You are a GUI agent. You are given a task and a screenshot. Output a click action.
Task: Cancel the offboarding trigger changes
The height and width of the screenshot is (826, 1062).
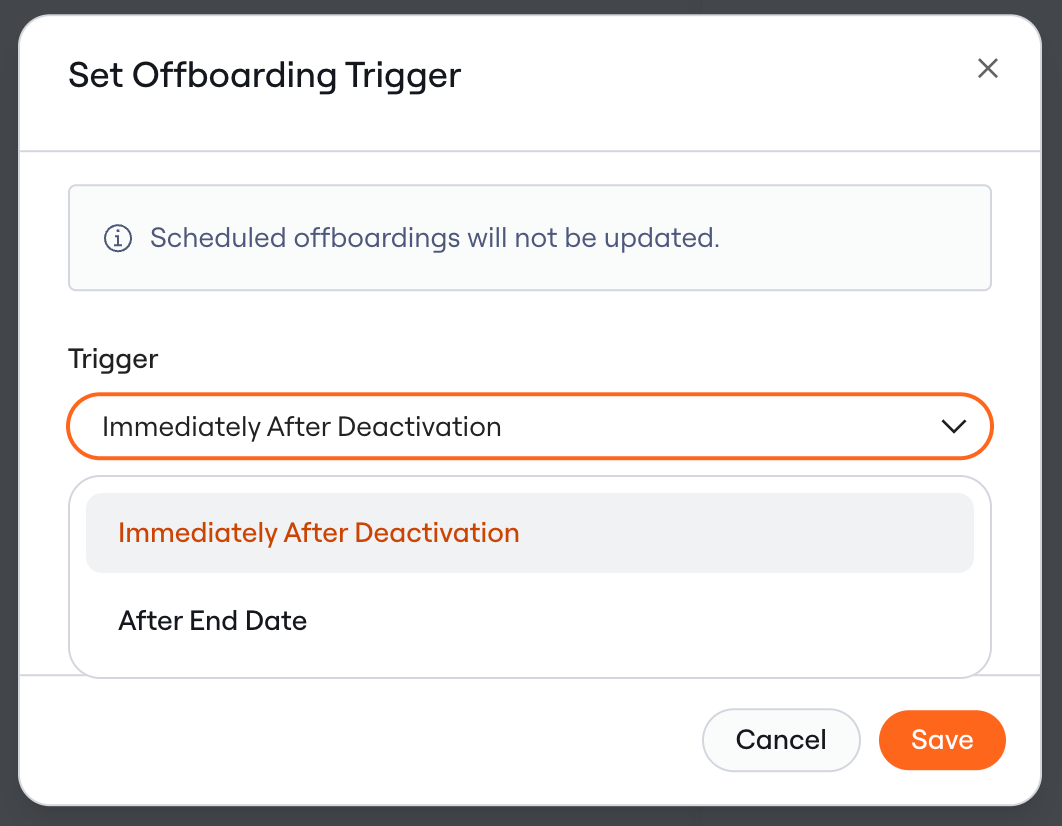coord(781,740)
